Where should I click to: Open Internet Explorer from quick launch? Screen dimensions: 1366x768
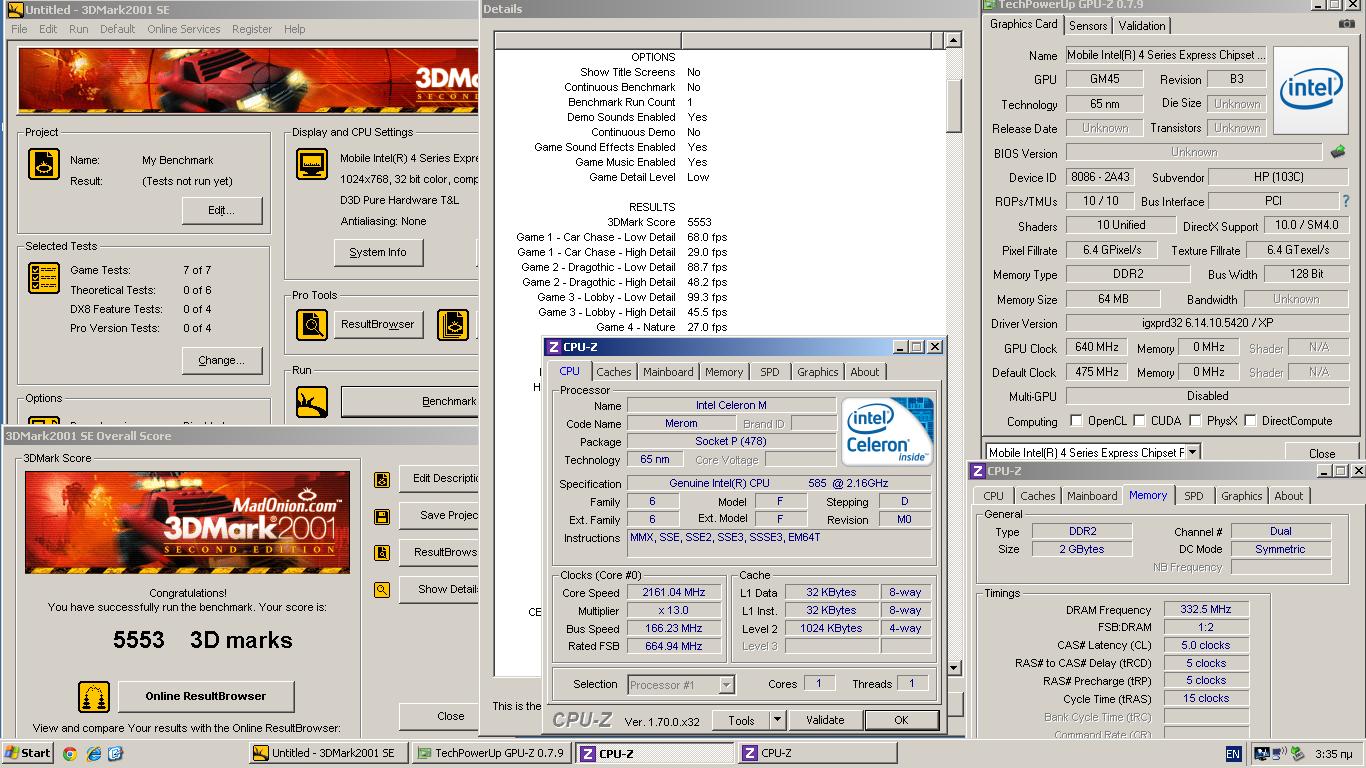click(93, 753)
